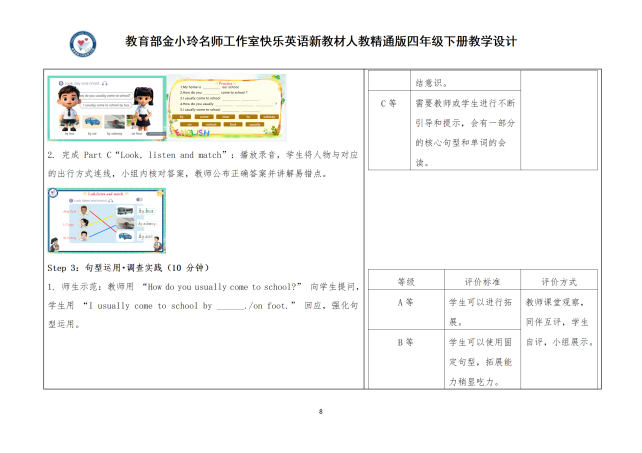
Task: Open the Practice slide thumbnail
Action: (227, 107)
